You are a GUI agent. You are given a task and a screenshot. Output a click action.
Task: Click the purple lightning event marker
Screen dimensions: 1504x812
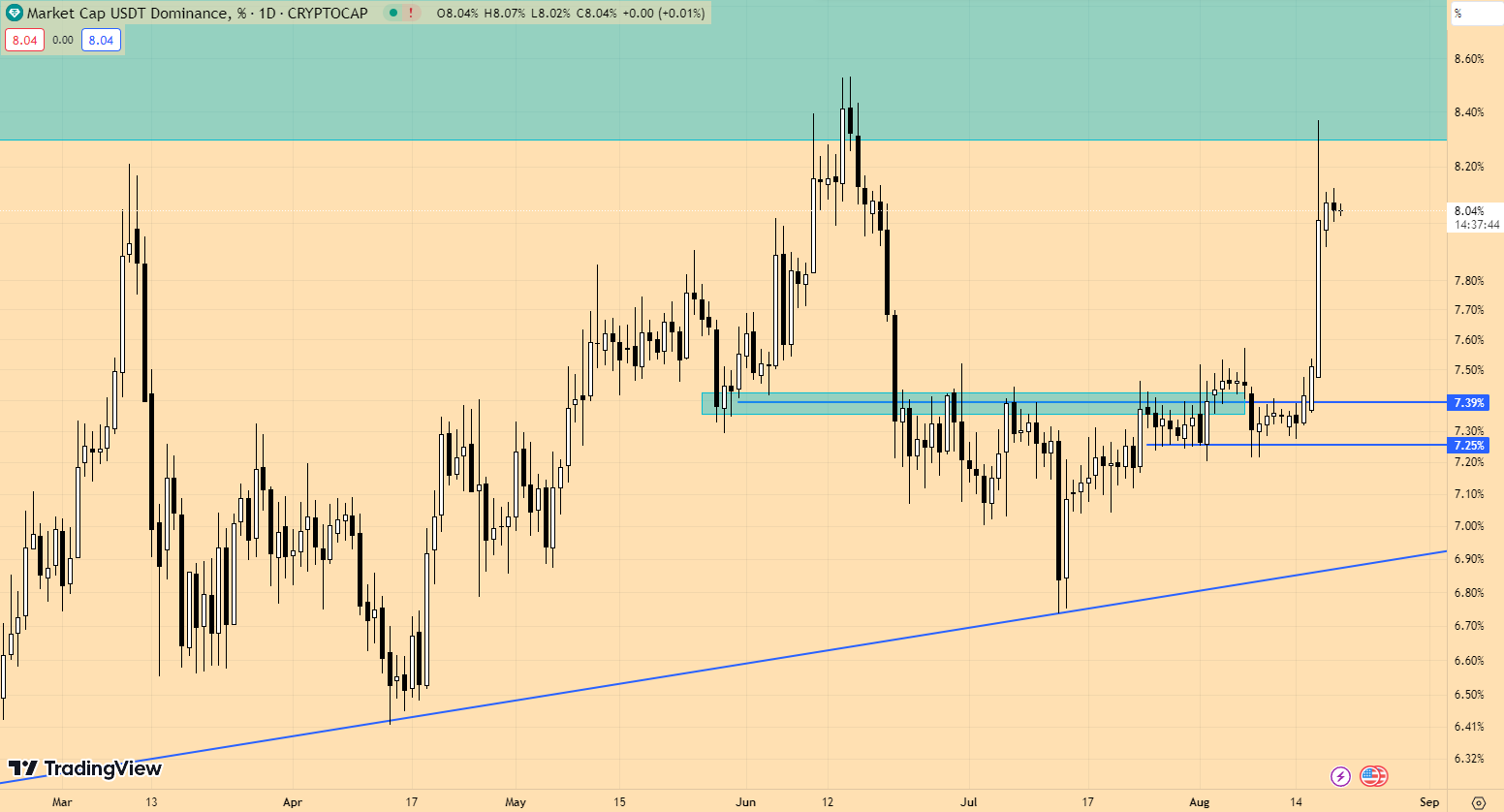(1340, 776)
